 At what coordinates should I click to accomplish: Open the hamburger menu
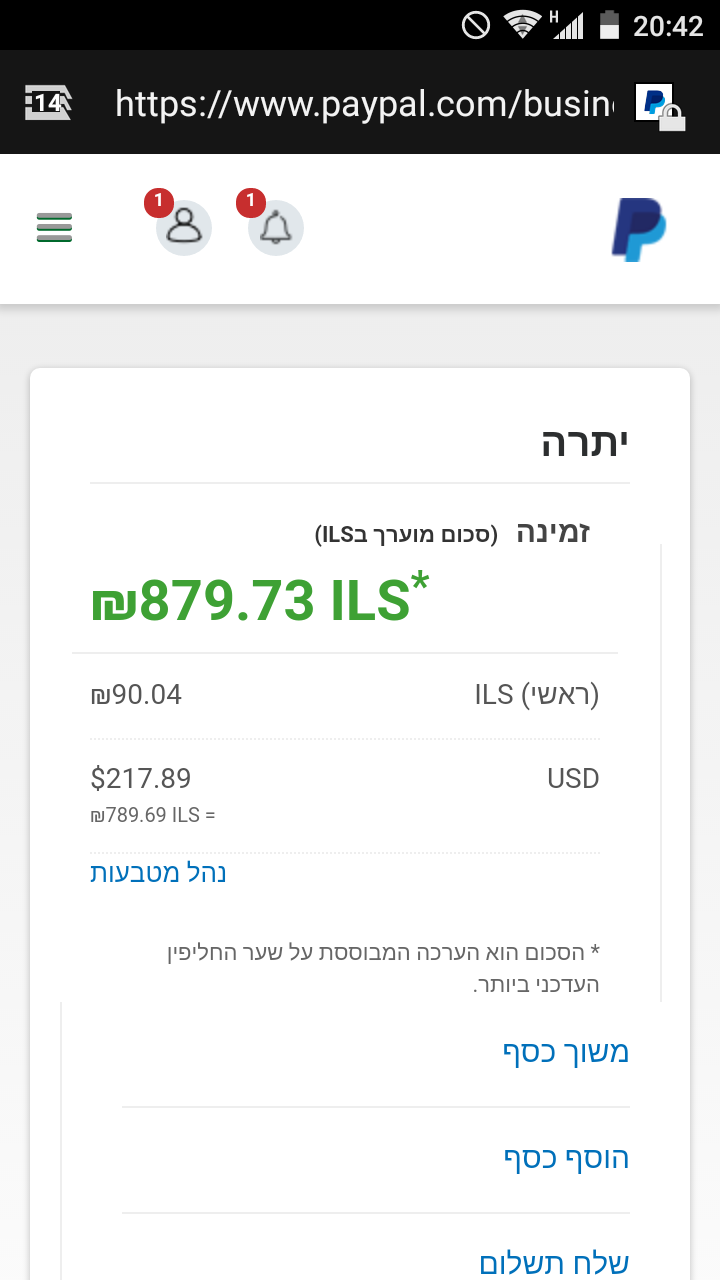click(x=54, y=228)
